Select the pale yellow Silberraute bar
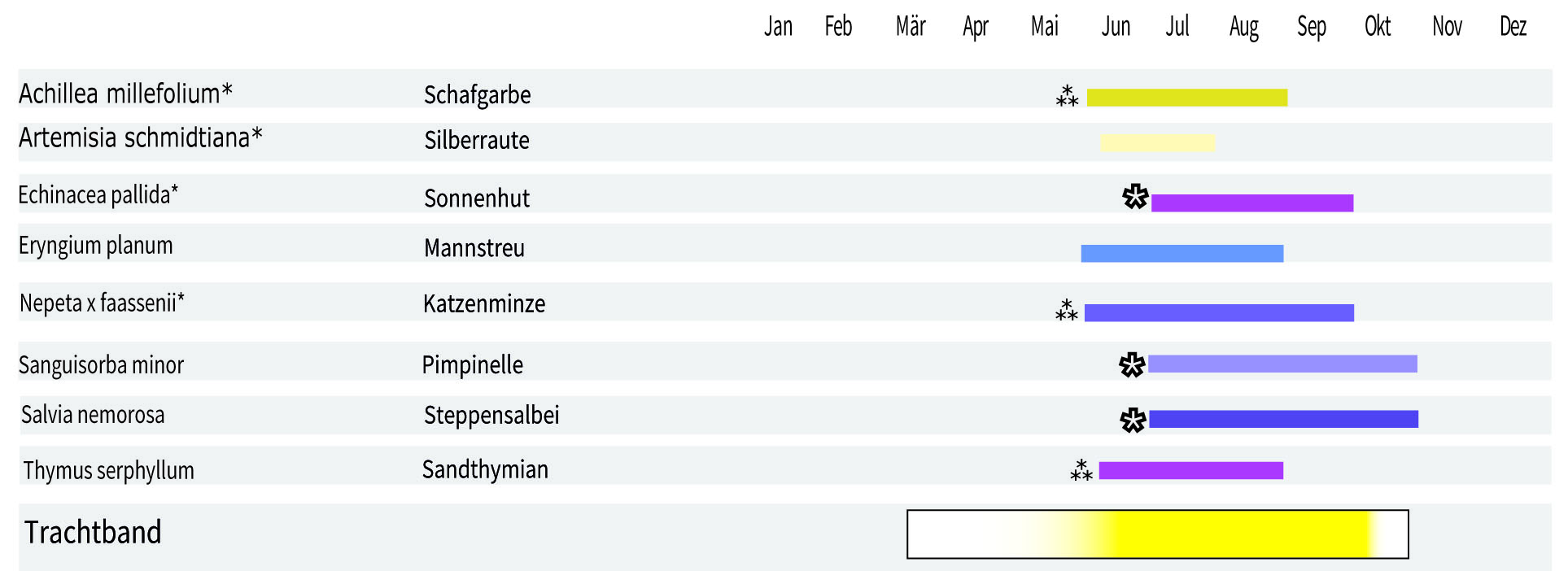 (1158, 143)
